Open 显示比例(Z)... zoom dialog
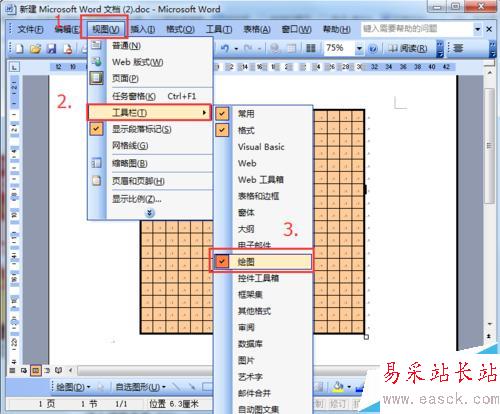The width and height of the screenshot is (500, 414). tap(150, 199)
